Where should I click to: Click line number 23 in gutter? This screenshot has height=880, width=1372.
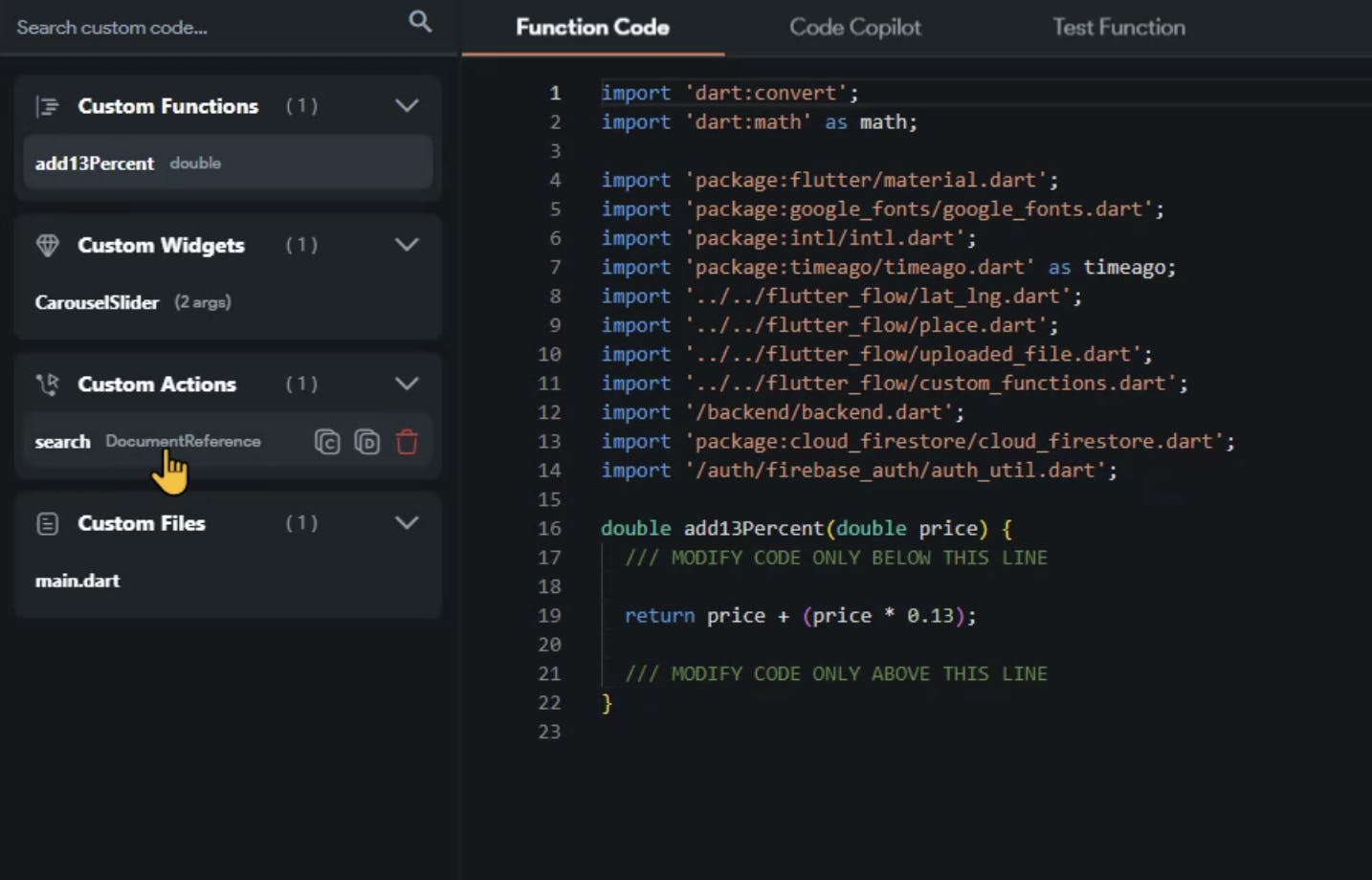549,732
